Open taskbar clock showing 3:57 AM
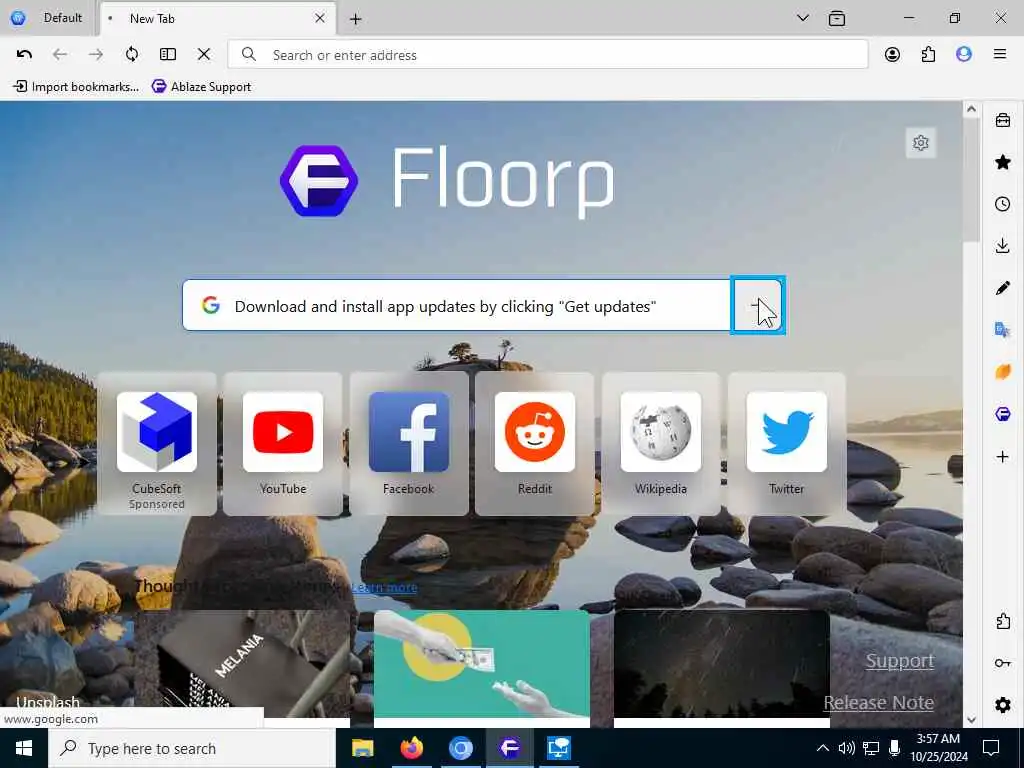This screenshot has width=1024, height=768. [x=938, y=748]
